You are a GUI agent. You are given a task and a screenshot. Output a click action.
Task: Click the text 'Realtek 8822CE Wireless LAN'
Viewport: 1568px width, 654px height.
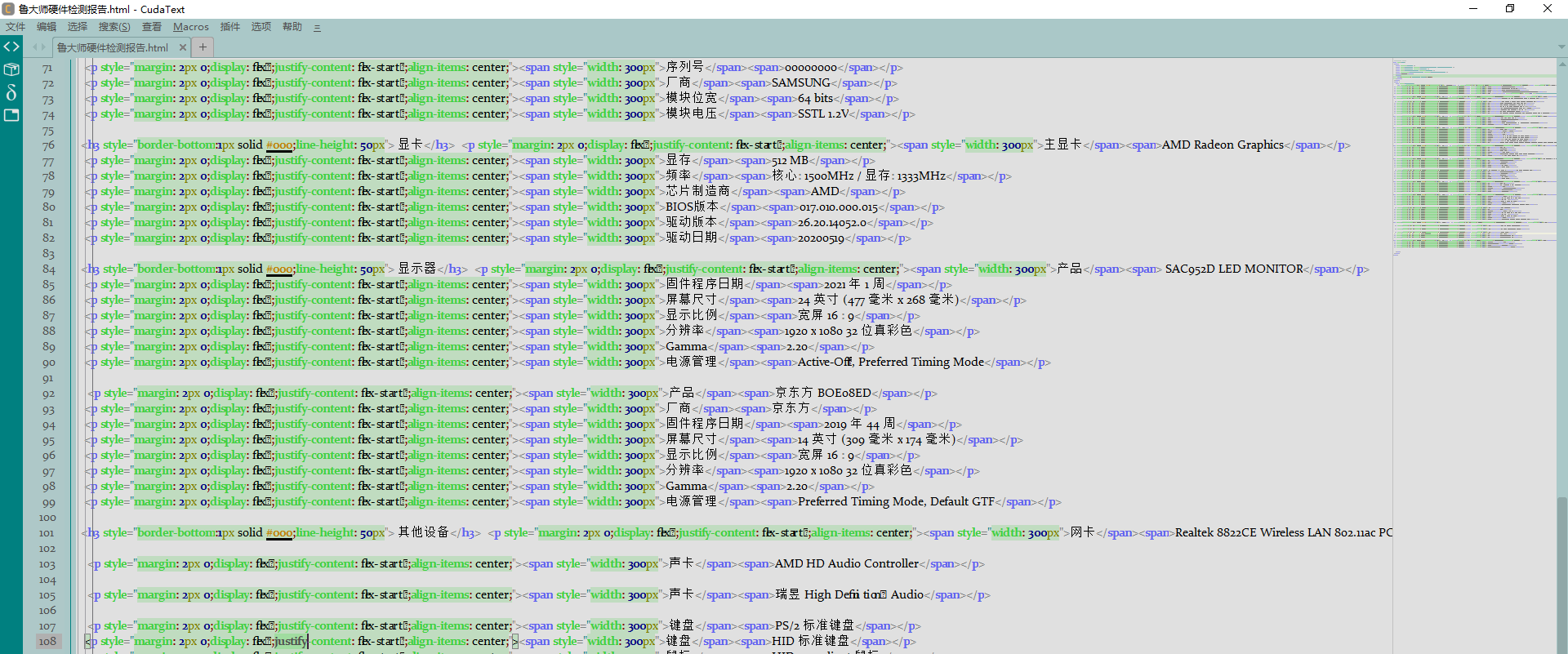click(x=1253, y=533)
